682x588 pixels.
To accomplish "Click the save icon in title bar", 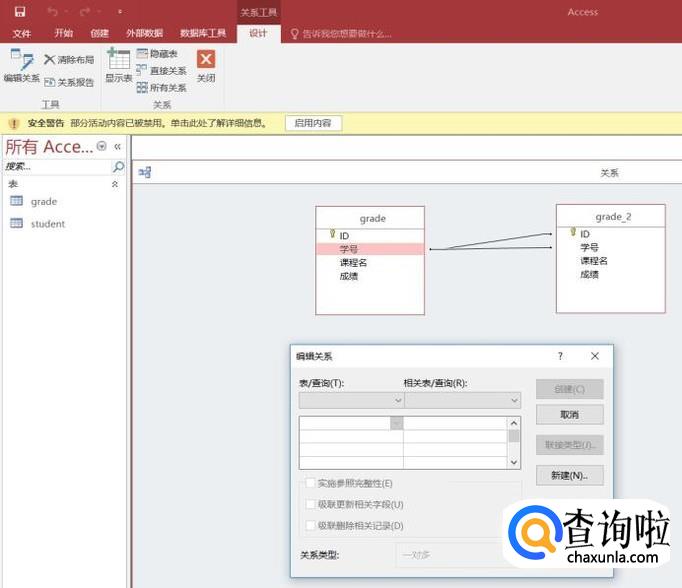I will click(x=20, y=12).
